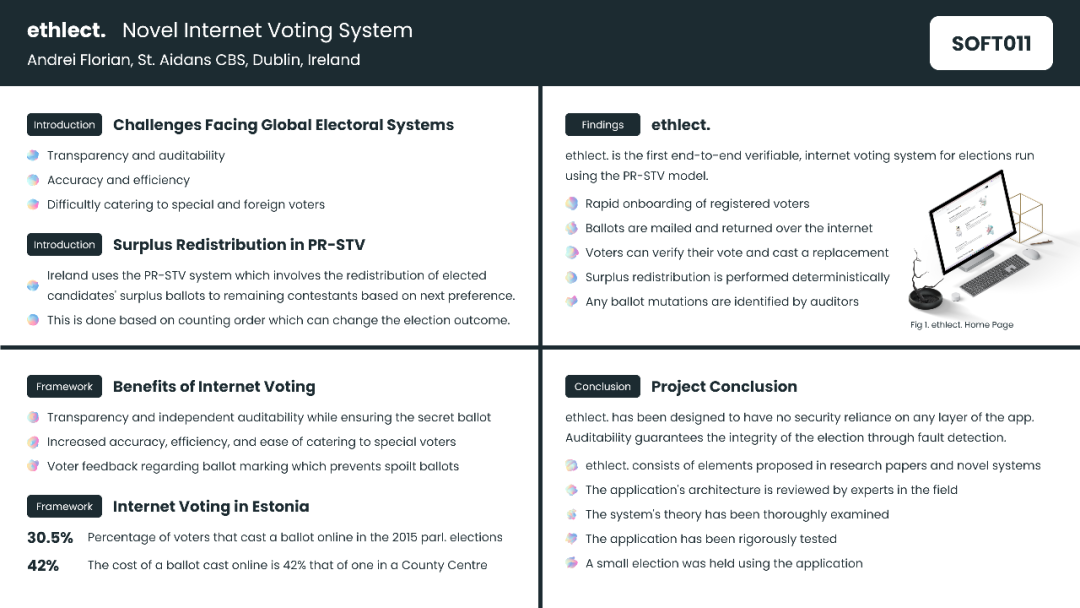Click the SOFT011 badge in the header

pyautogui.click(x=990, y=43)
